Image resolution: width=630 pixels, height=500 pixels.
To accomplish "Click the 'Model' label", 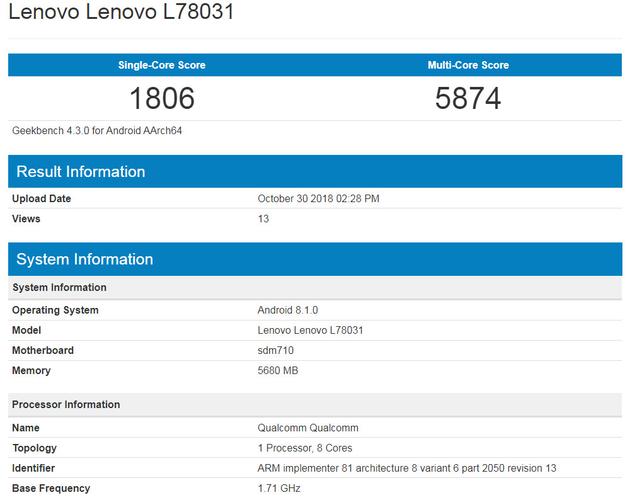I will click(27, 330).
